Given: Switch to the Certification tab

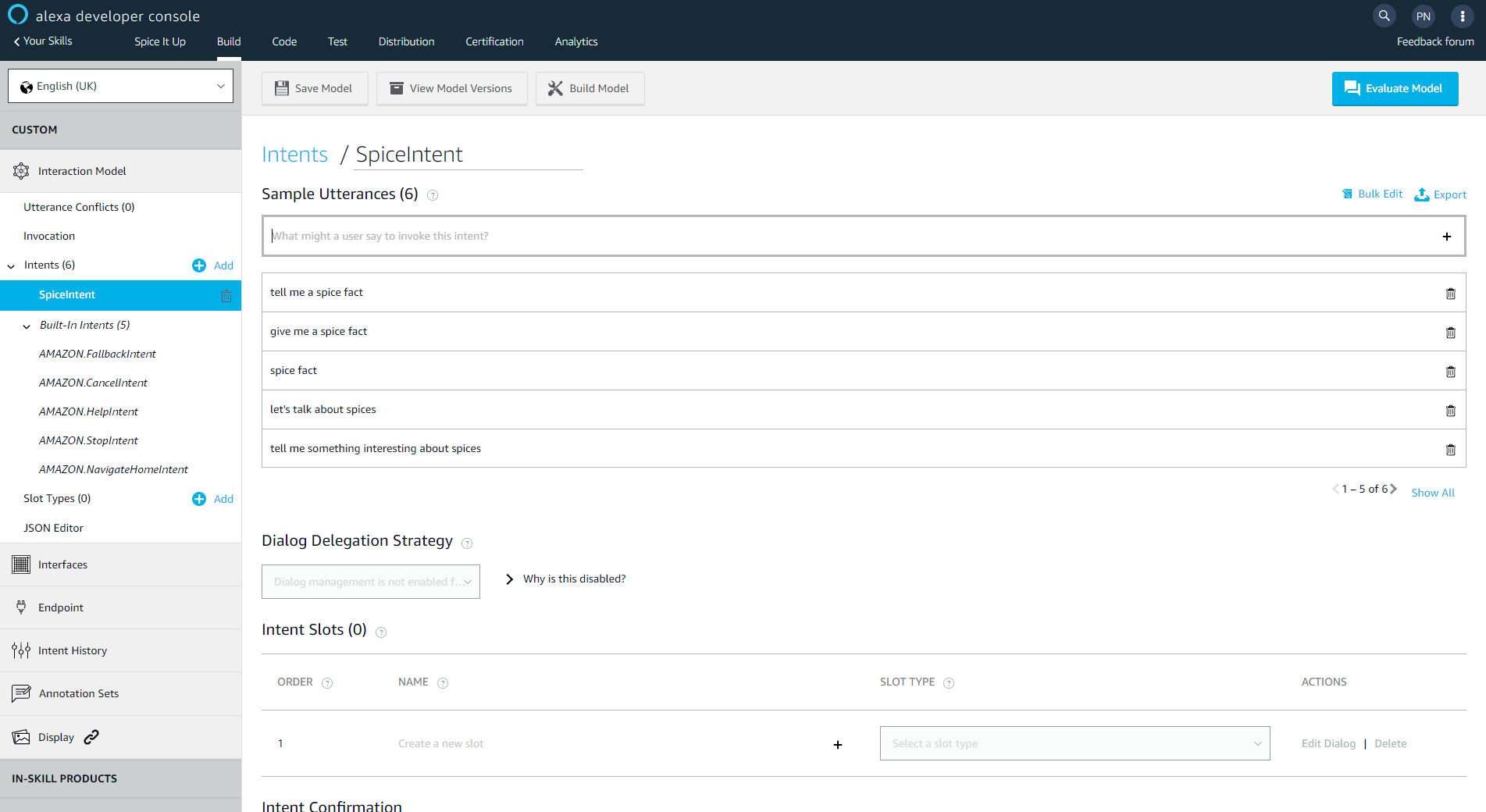Looking at the screenshot, I should 494,41.
